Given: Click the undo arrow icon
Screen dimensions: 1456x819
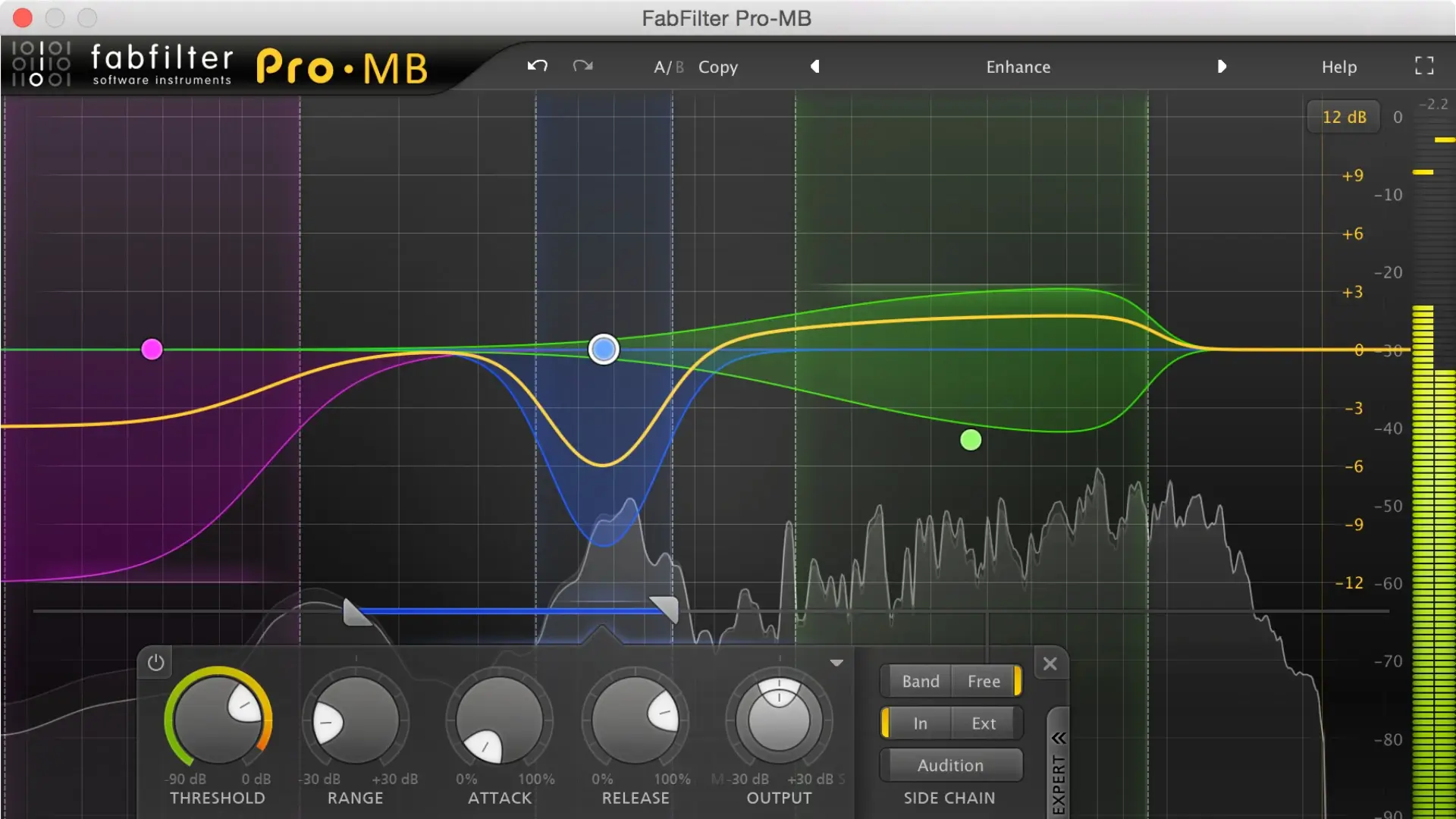Looking at the screenshot, I should pos(537,67).
